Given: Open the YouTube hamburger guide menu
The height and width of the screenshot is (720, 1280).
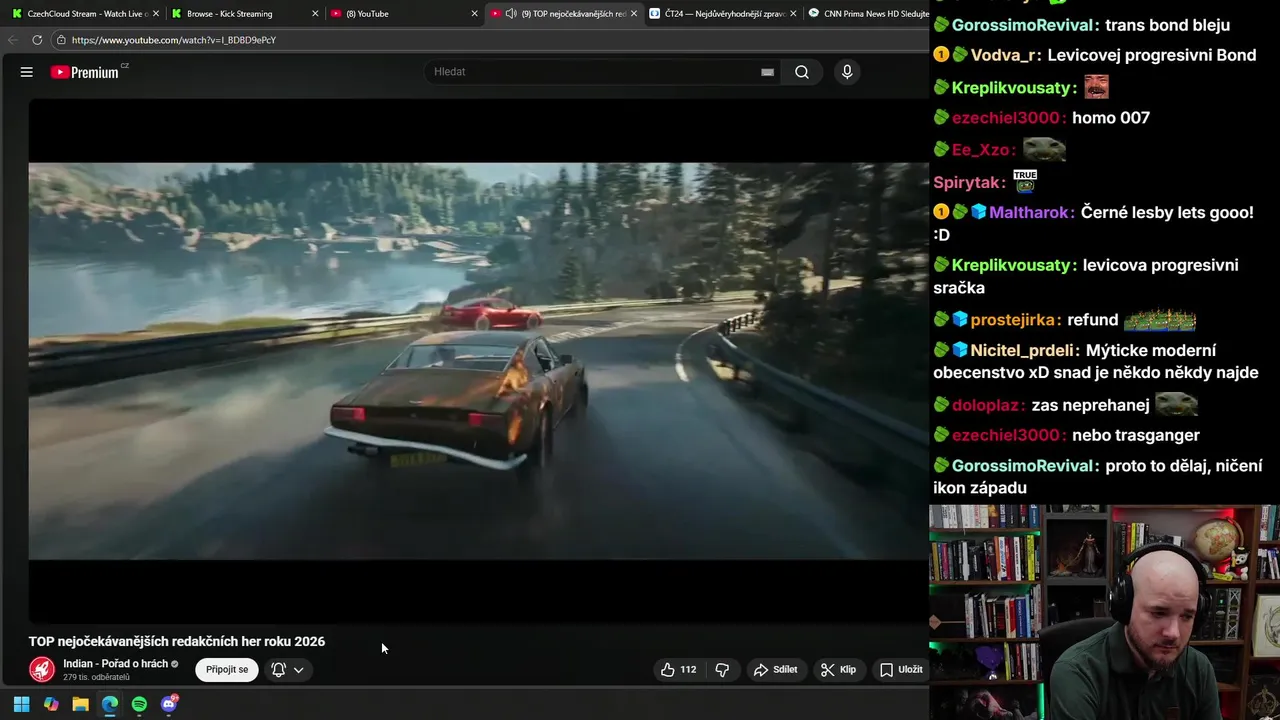Looking at the screenshot, I should coord(27,72).
